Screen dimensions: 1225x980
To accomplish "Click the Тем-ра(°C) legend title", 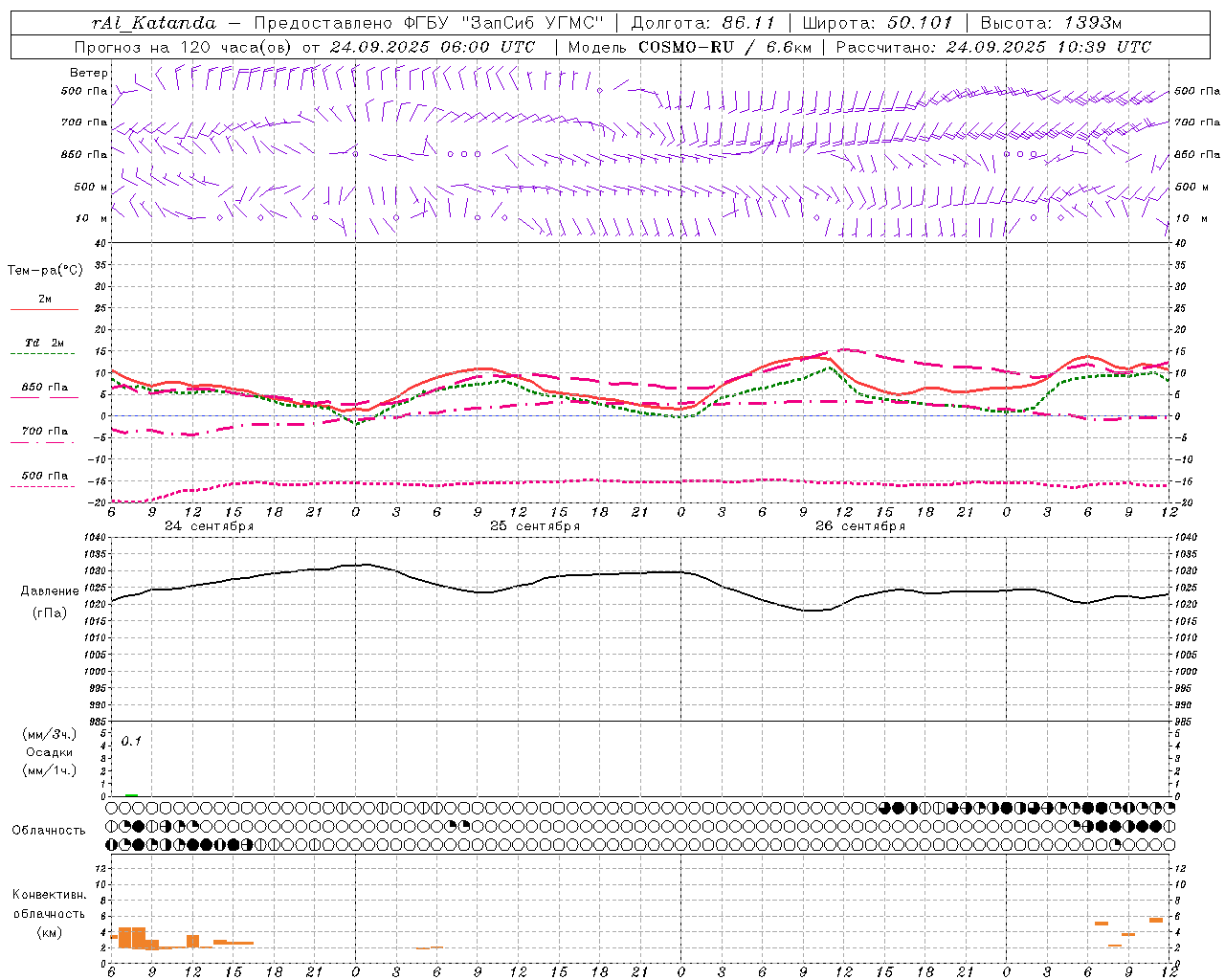I will [45, 271].
